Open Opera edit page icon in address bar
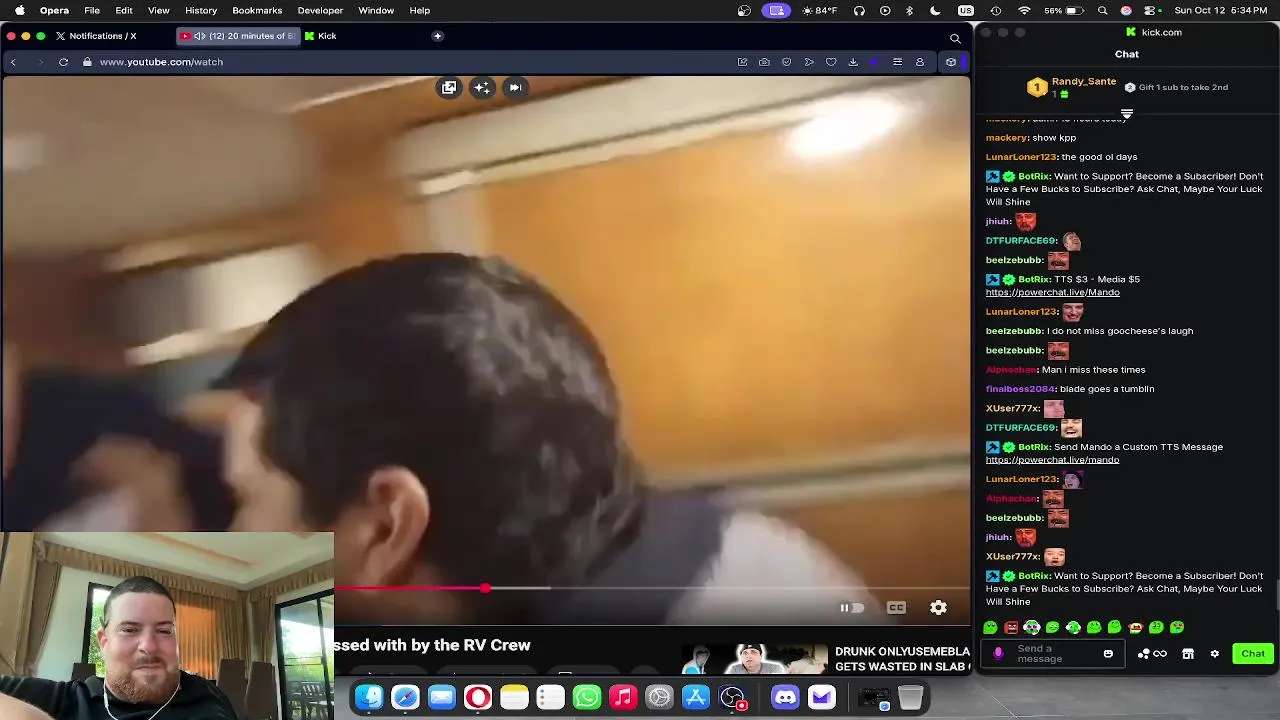The image size is (1280, 720). click(x=742, y=62)
